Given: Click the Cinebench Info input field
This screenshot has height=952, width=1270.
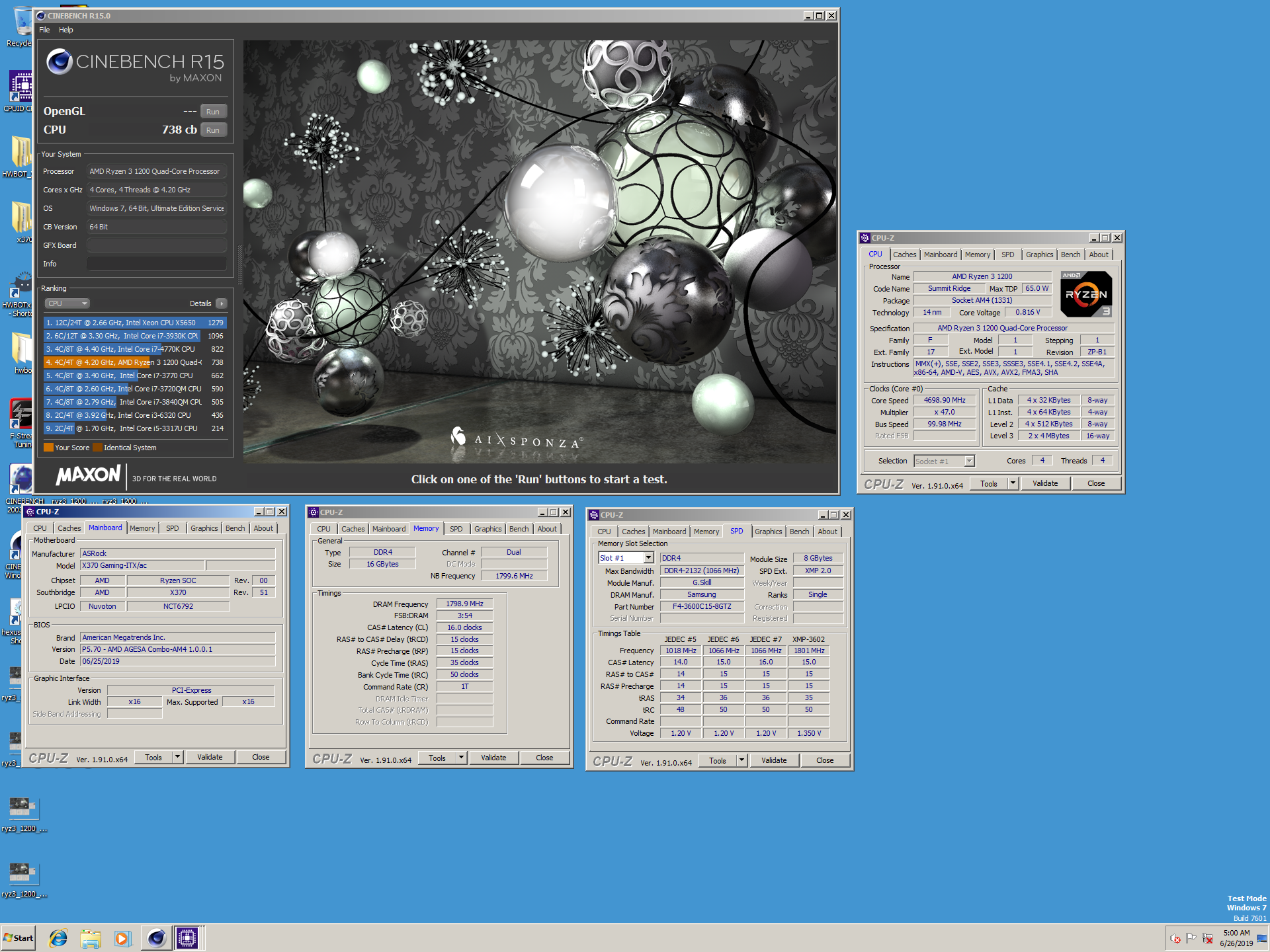Looking at the screenshot, I should 157,264.
